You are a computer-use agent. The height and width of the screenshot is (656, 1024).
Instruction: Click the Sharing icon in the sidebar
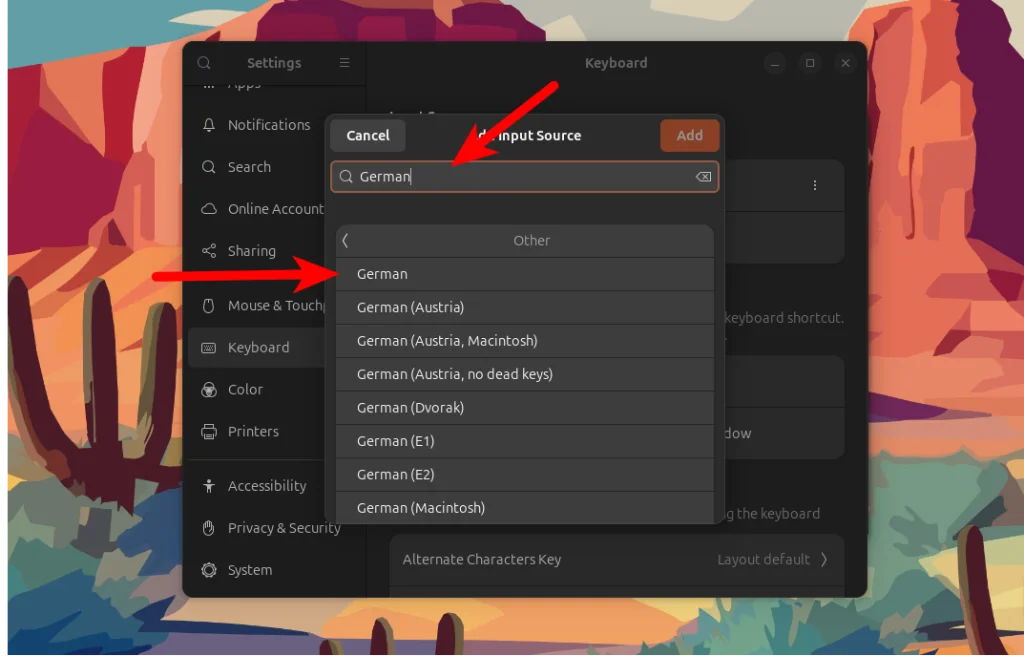coord(208,251)
